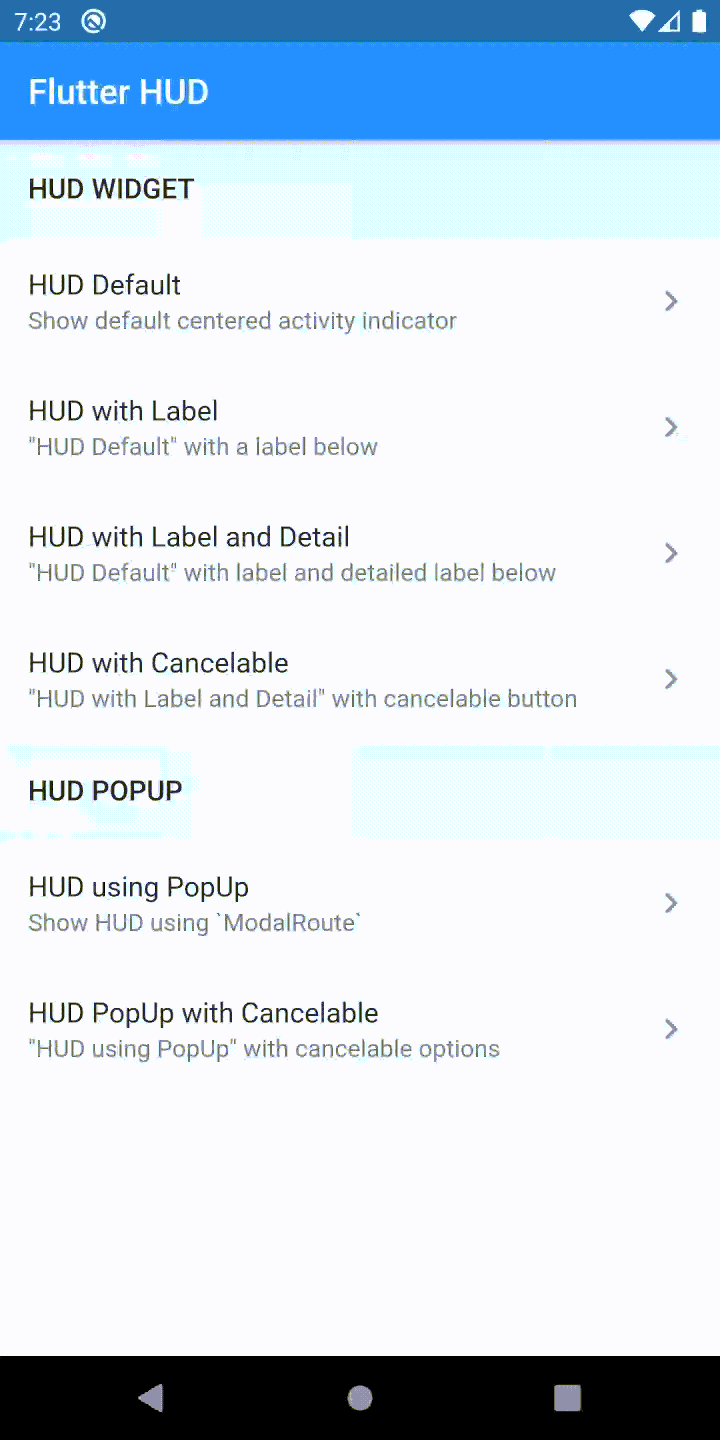Tap the HUD POPUP section header

105,790
